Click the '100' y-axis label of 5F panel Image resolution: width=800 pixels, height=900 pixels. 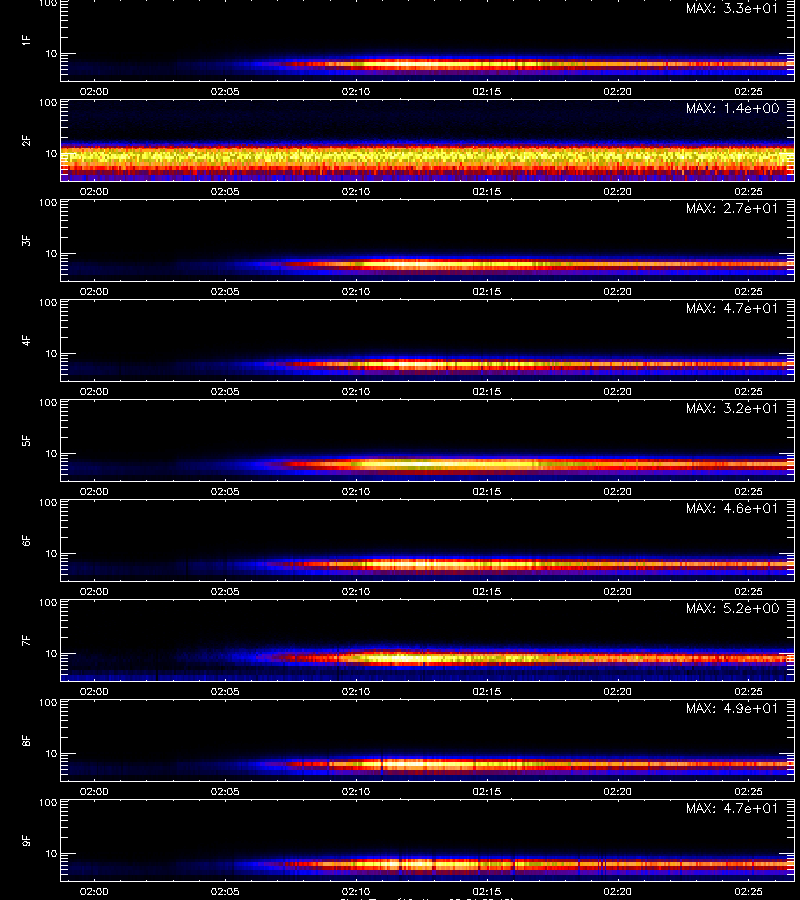pos(48,403)
